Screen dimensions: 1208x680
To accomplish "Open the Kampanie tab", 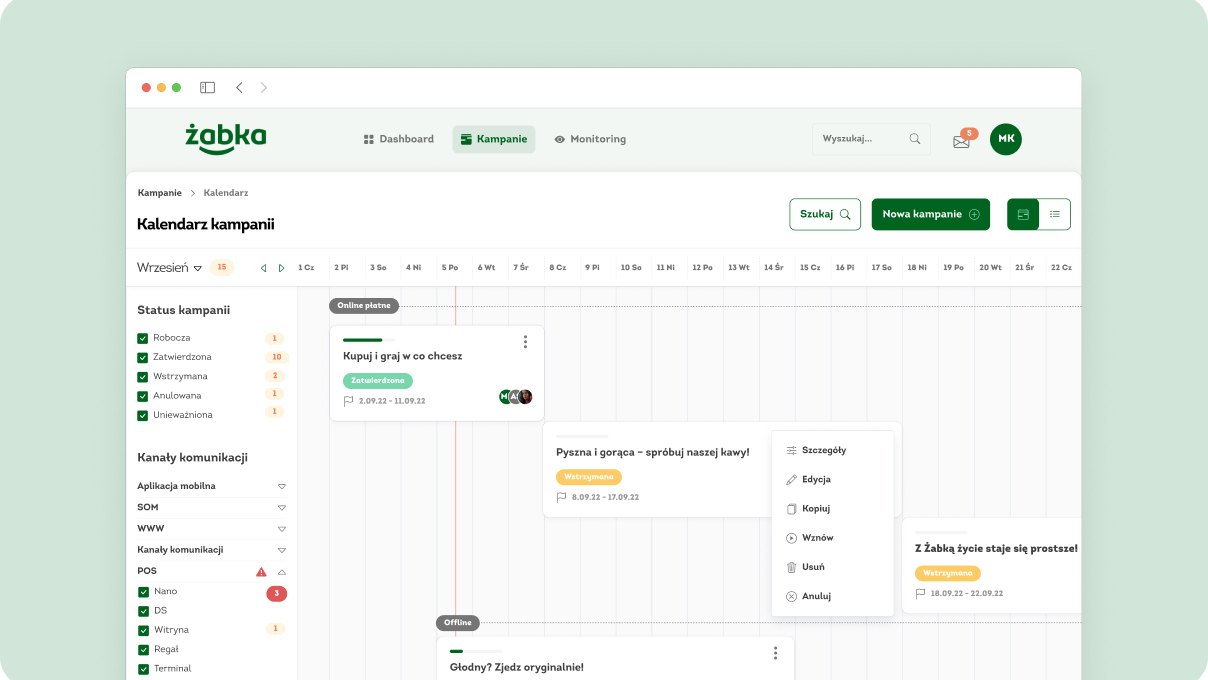I will pos(494,139).
